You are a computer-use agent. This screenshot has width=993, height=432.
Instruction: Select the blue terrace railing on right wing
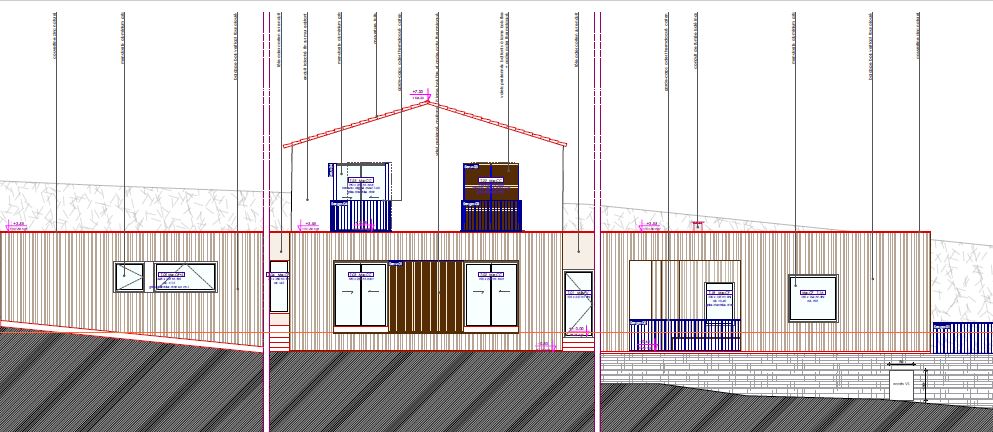click(684, 336)
